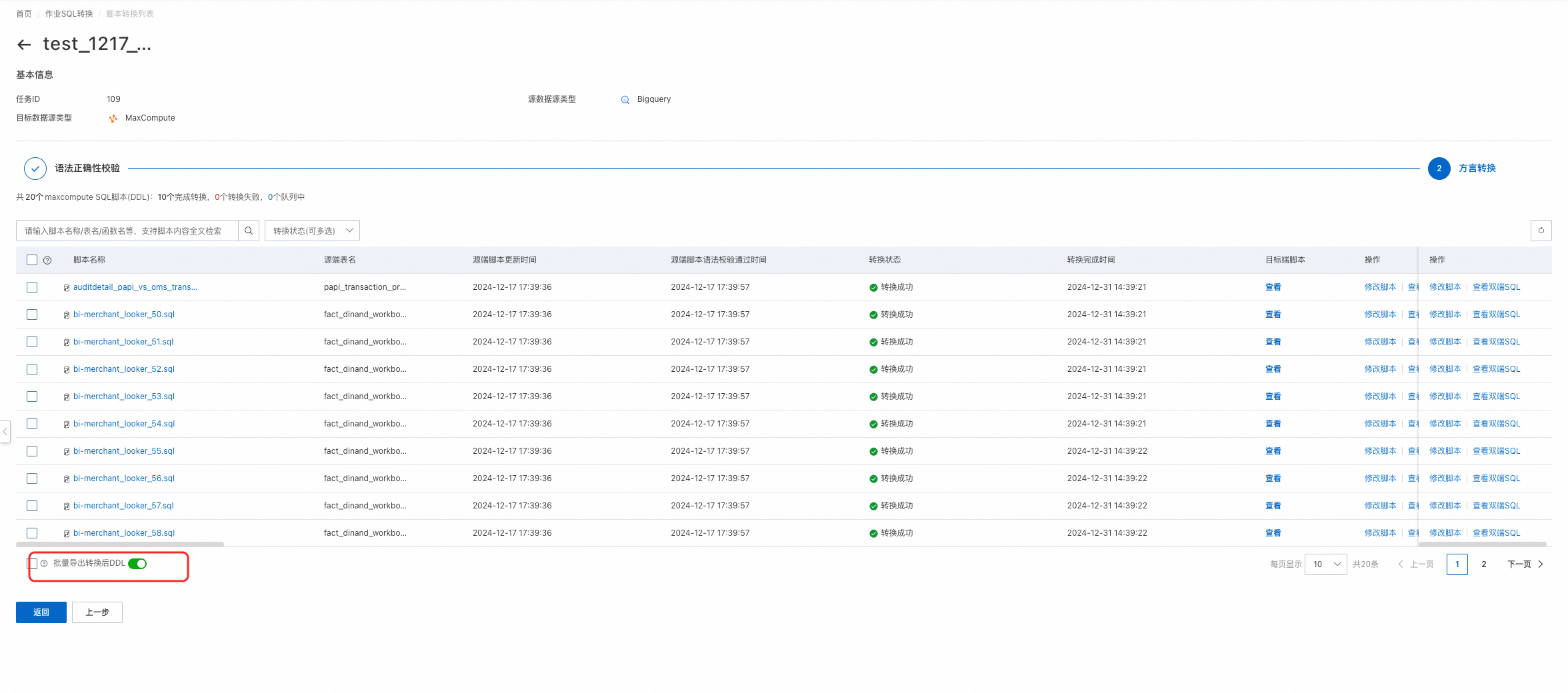This screenshot has height=693, width=1568.
Task: Click the horizontal scrollbar under the table
Action: point(120,544)
